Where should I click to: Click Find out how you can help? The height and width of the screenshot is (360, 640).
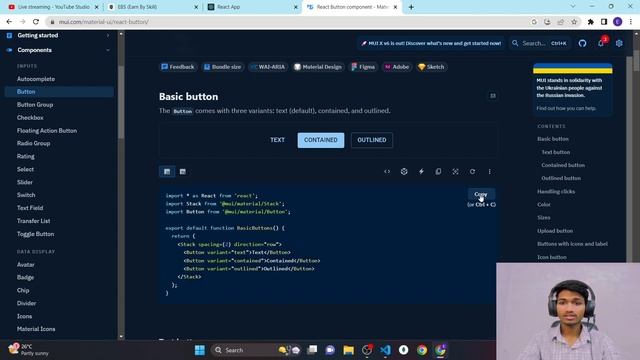click(566, 109)
